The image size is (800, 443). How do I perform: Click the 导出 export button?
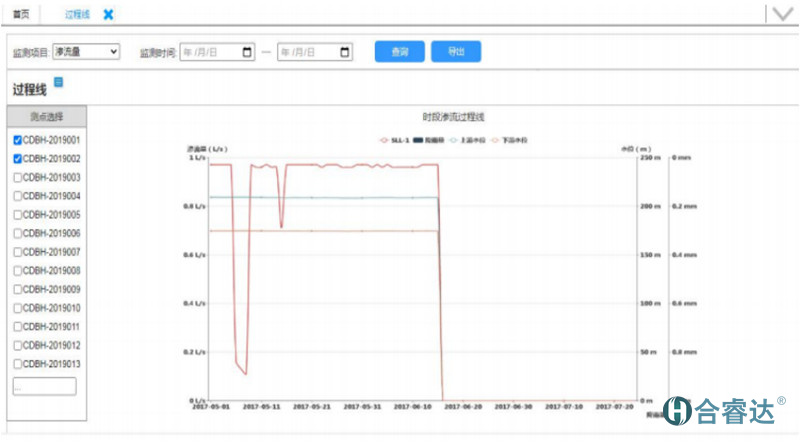pos(456,52)
